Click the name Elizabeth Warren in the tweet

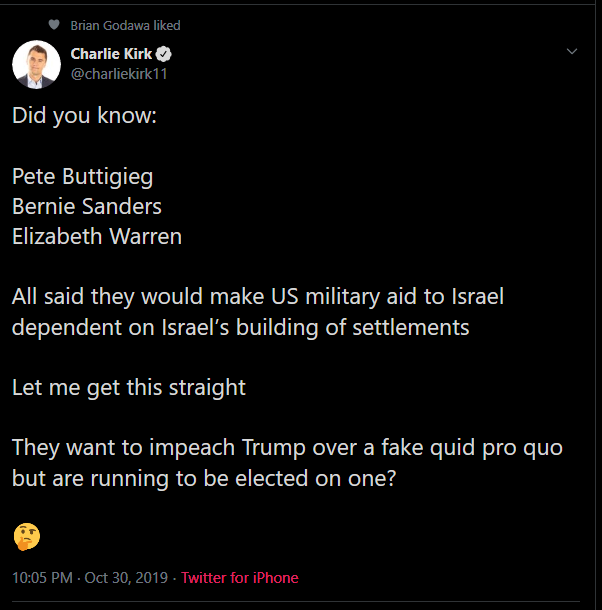click(x=97, y=237)
